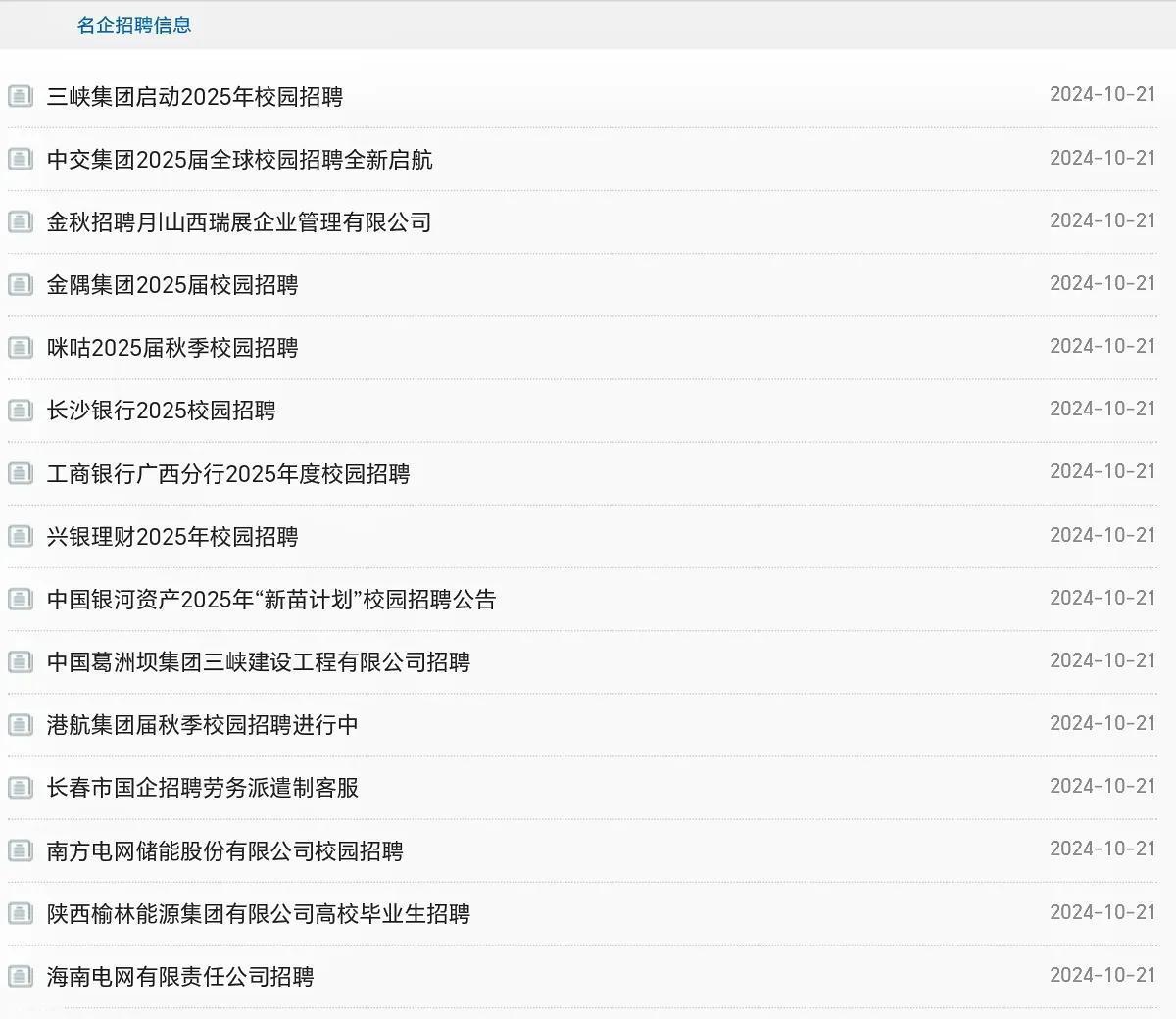Click the 2024-10-21 date of 金隅集团 row
This screenshot has width=1176, height=1019.
pyautogui.click(x=1102, y=282)
